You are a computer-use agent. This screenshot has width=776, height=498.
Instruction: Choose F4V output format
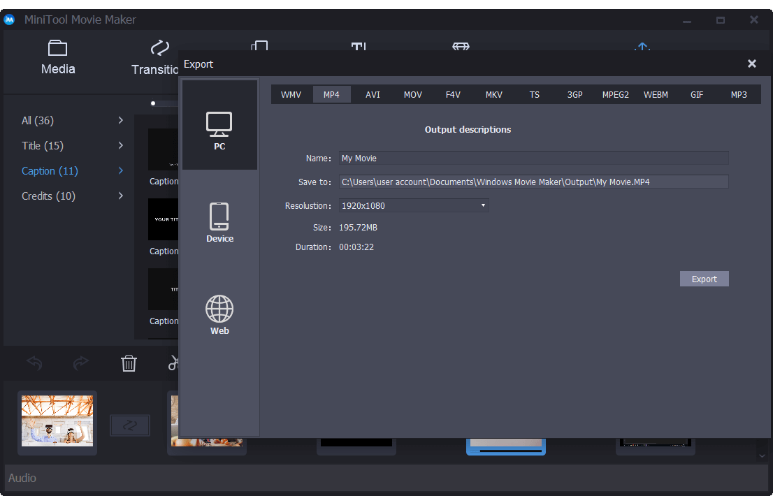tap(453, 95)
